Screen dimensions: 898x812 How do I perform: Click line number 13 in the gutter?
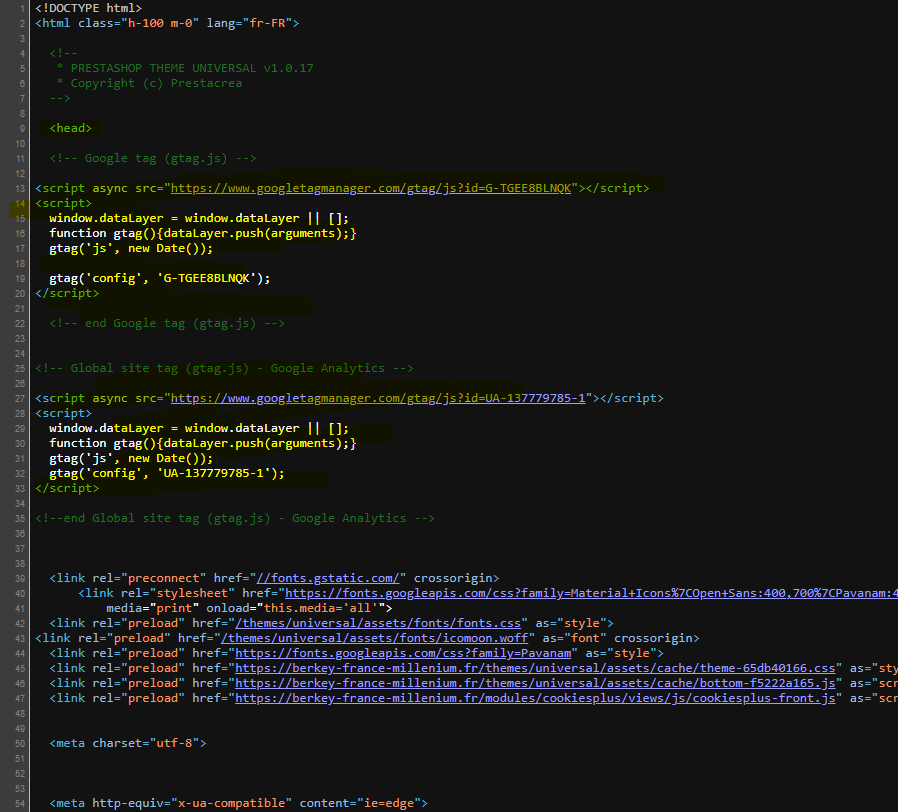(x=19, y=189)
